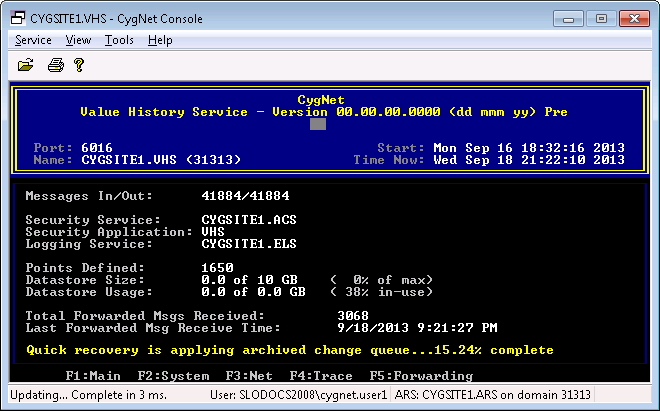
Task: Maximize the CygNet Console window
Action: pyautogui.click(x=601, y=19)
